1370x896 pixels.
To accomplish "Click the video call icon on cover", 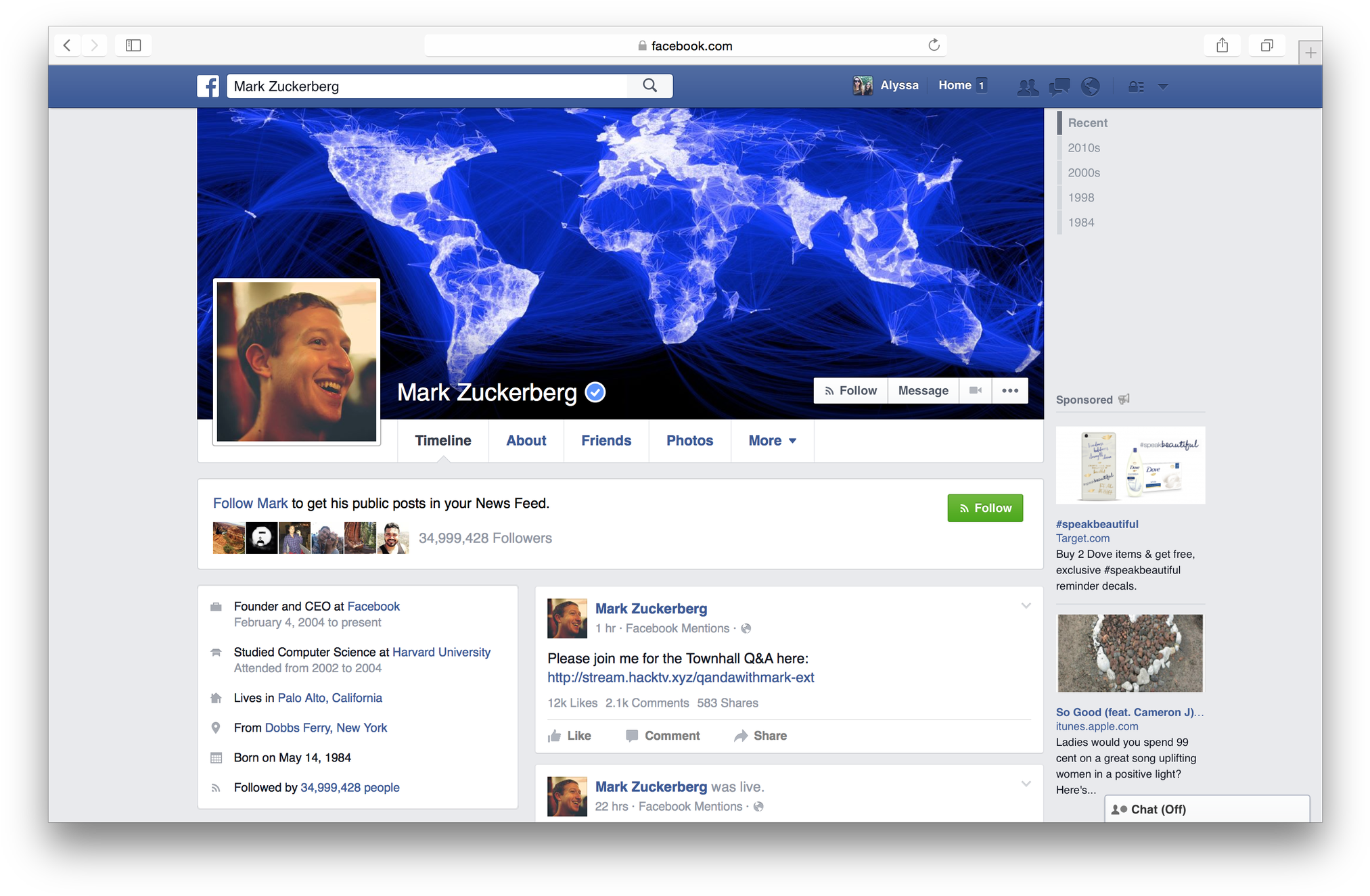I will (x=975, y=391).
